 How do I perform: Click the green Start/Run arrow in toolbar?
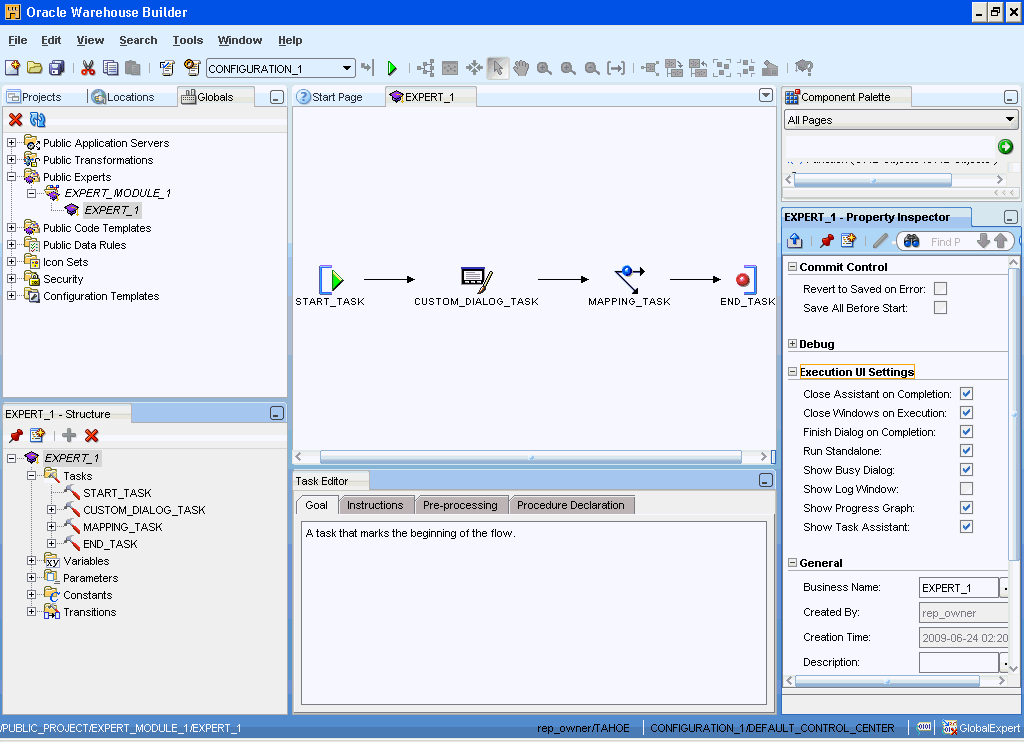(392, 68)
